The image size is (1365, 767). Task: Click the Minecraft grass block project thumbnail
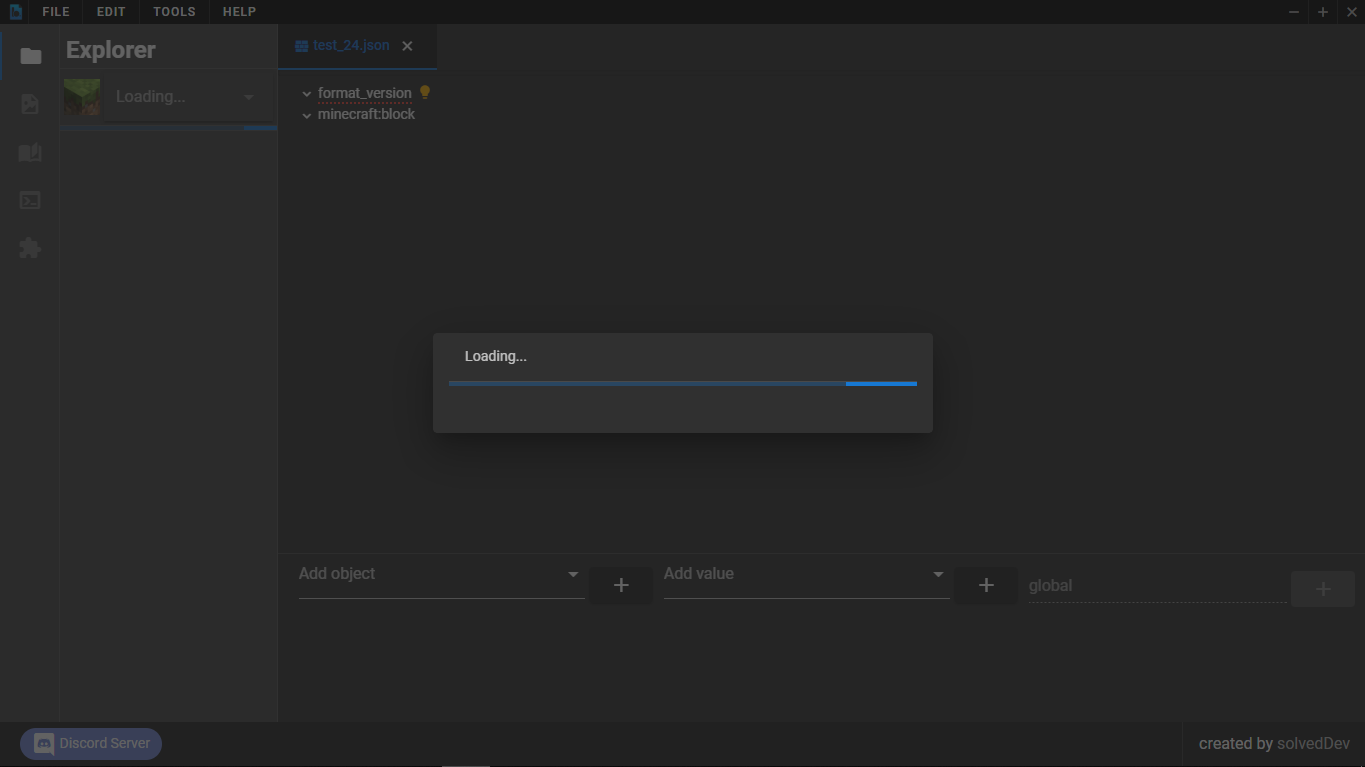(82, 98)
